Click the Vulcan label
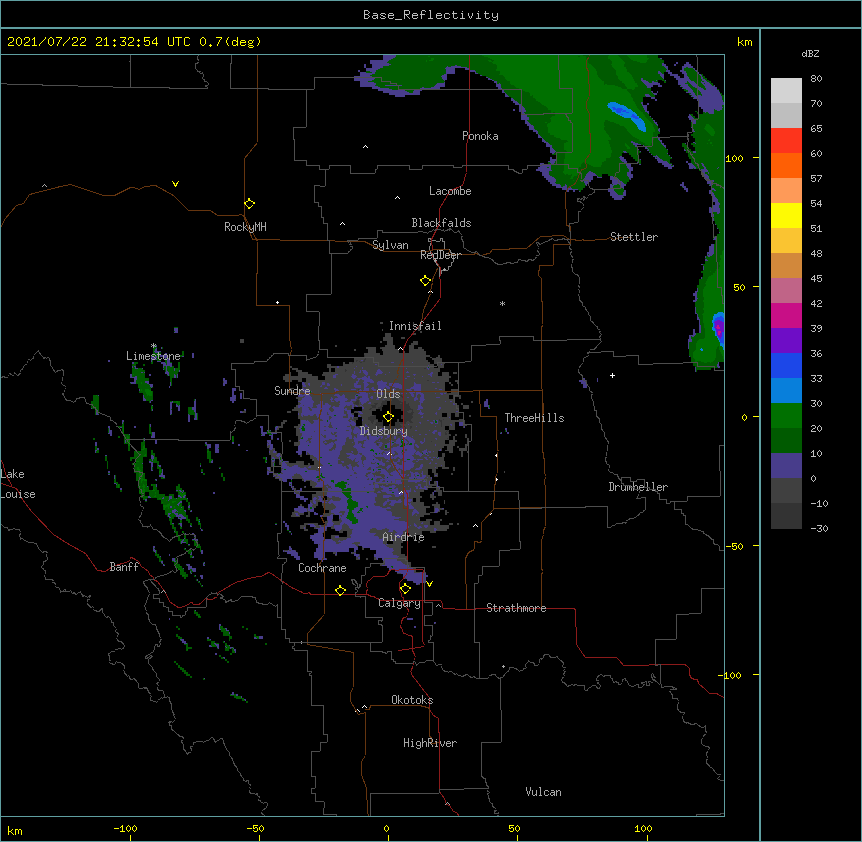862x842 pixels. (543, 792)
